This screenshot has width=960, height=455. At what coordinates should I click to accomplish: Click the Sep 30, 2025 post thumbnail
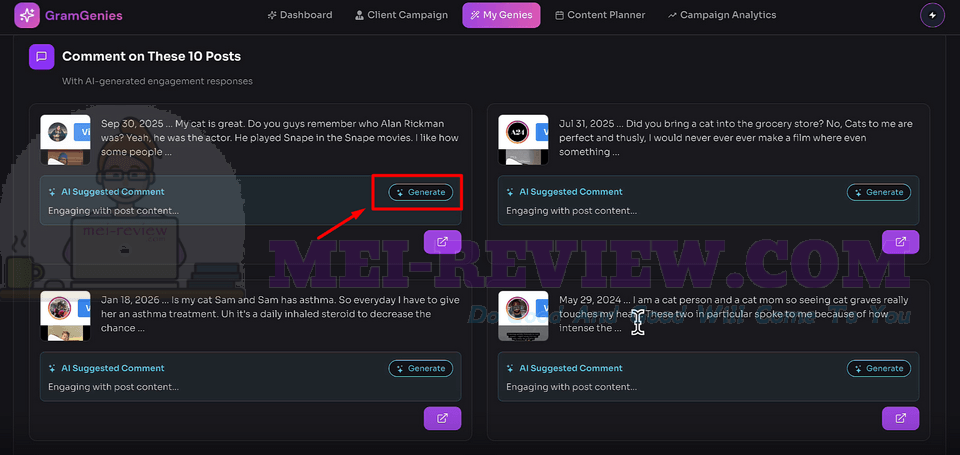tap(65, 139)
